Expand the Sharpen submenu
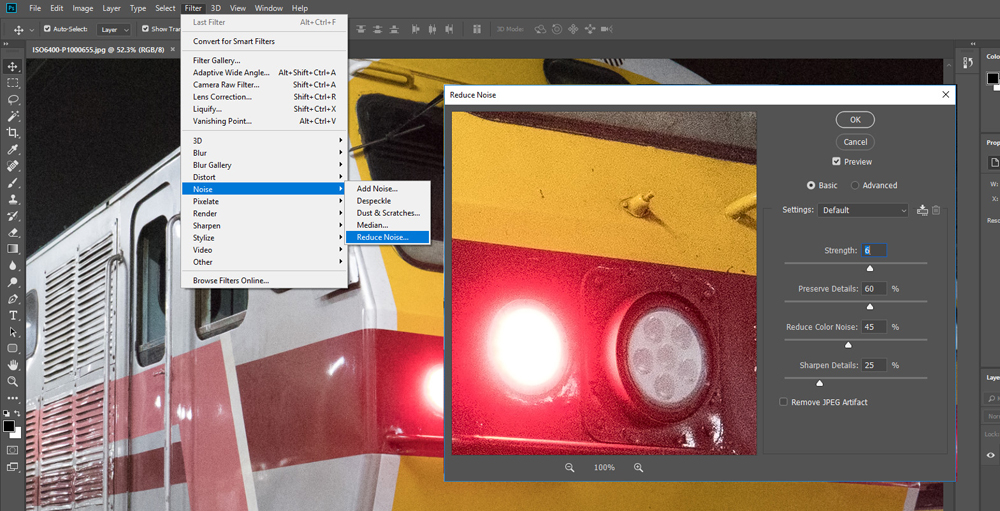Image resolution: width=1000 pixels, height=511 pixels. [265, 225]
